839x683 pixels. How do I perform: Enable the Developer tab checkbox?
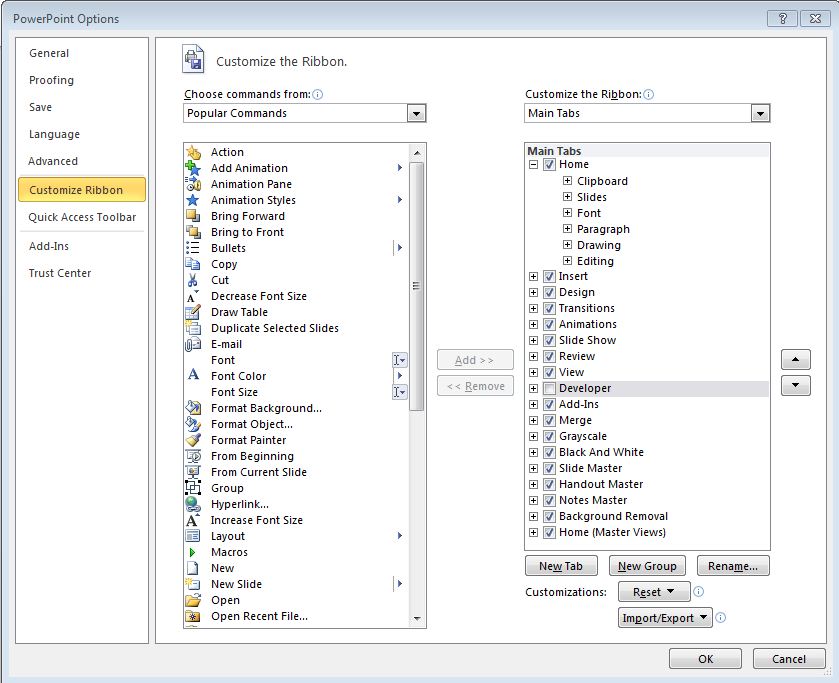coord(549,388)
